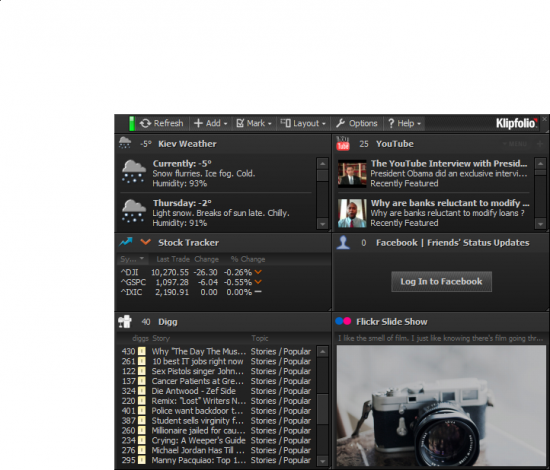Click the Flickr blue and pink dots icon
This screenshot has height=470, width=550.
(343, 321)
